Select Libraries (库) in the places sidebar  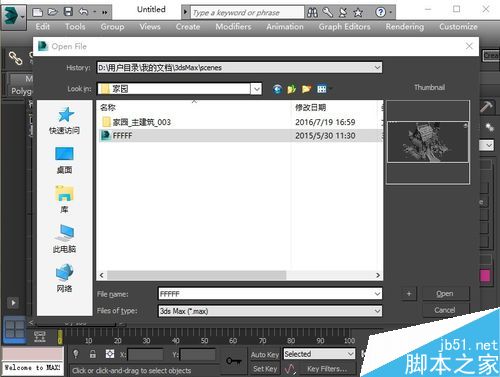point(64,200)
